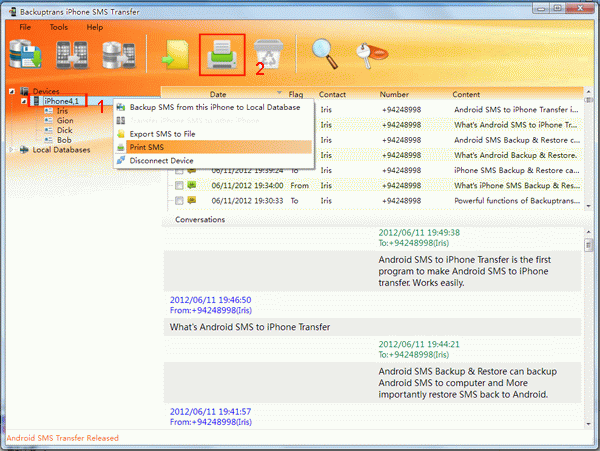The width and height of the screenshot is (600, 451).
Task: Click the '2012/06/11 19:44:21' conversation timestamp
Action: [419, 344]
